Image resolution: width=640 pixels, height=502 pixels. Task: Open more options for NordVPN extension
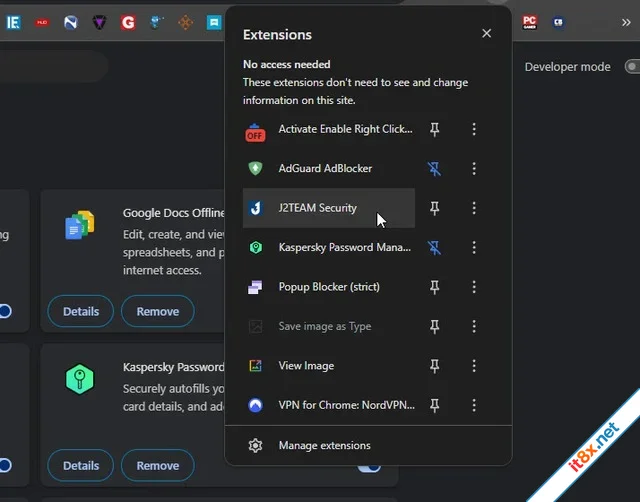(x=474, y=405)
